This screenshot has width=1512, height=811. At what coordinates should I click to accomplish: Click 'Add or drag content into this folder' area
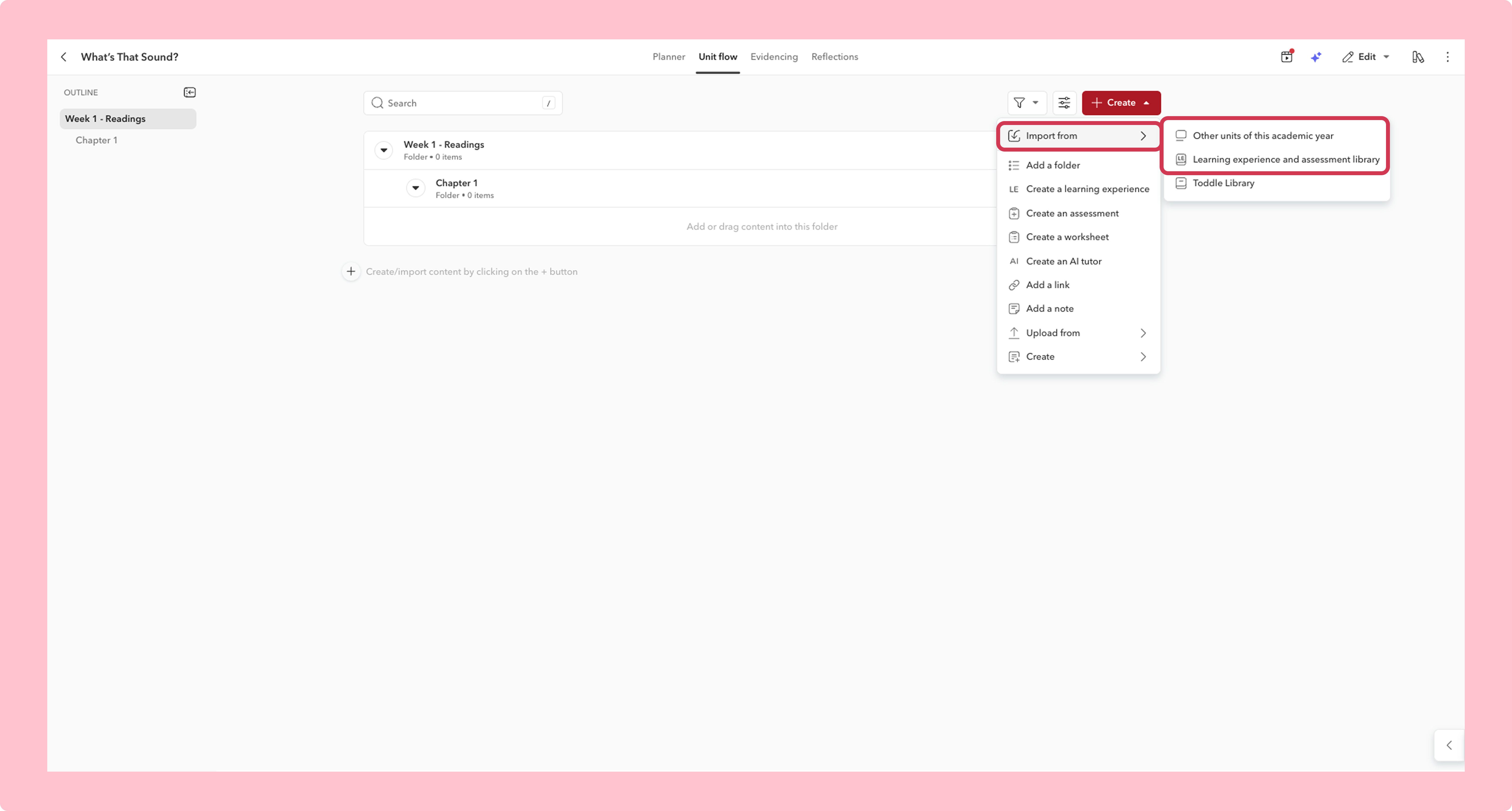tap(762, 227)
